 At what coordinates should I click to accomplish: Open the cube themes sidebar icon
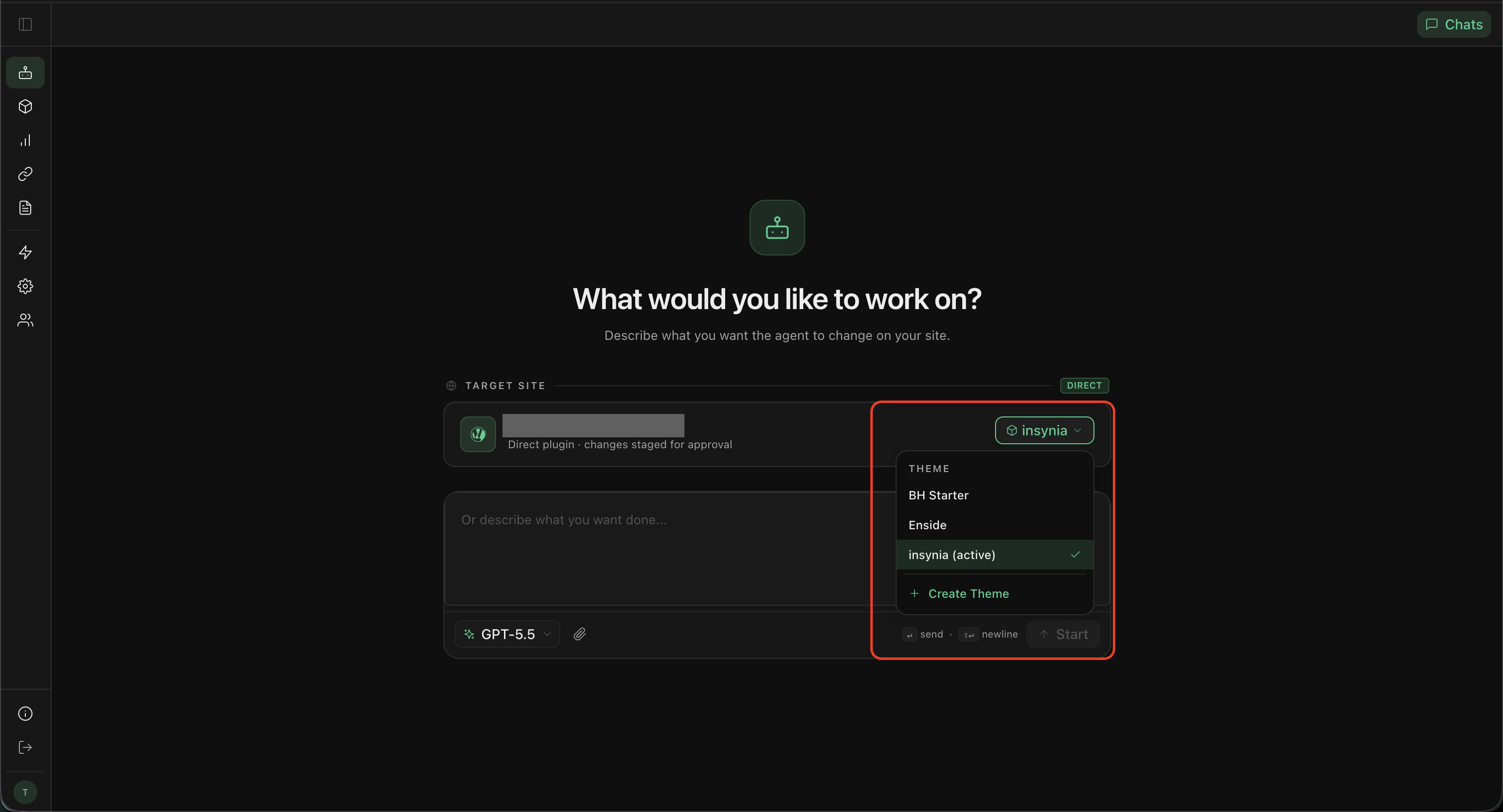[x=25, y=106]
